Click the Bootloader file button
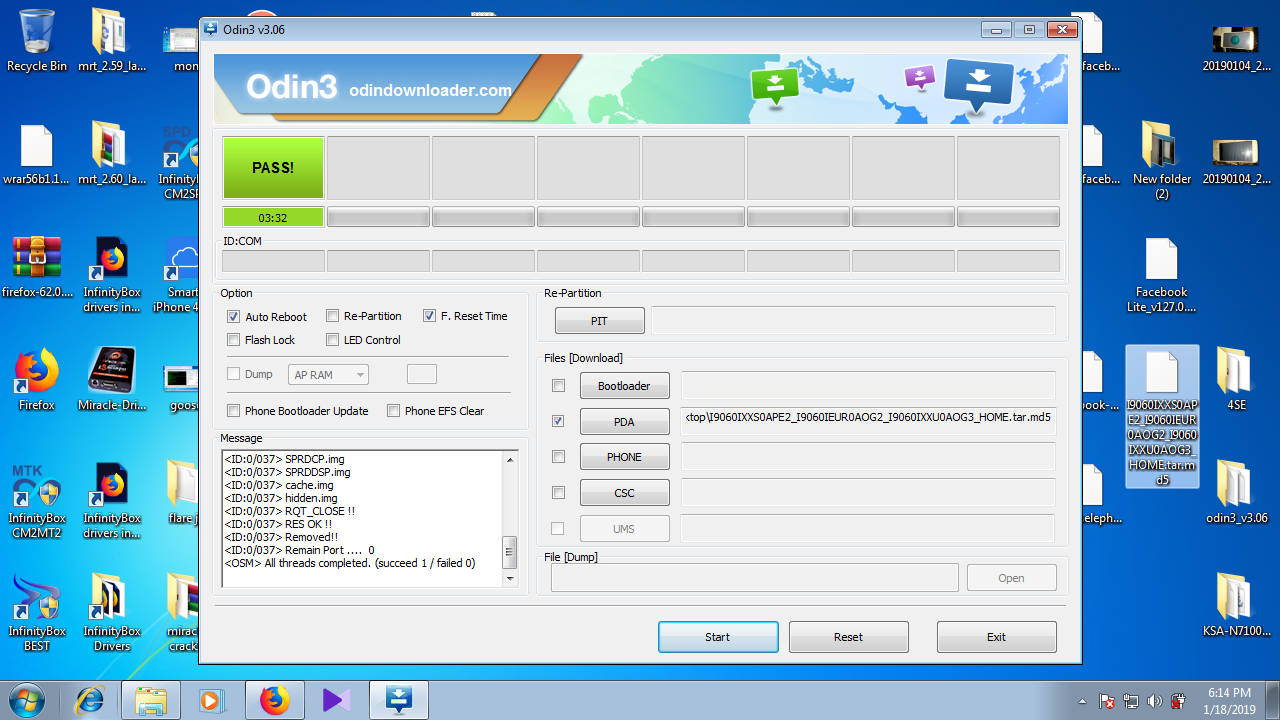The height and width of the screenshot is (720, 1280). point(624,386)
